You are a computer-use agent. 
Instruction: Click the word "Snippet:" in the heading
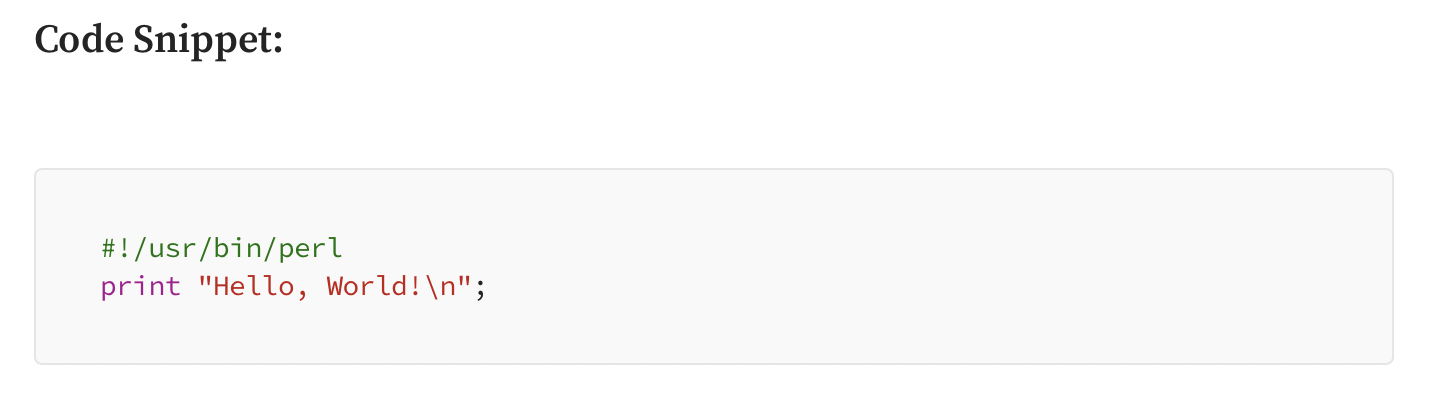tap(209, 42)
